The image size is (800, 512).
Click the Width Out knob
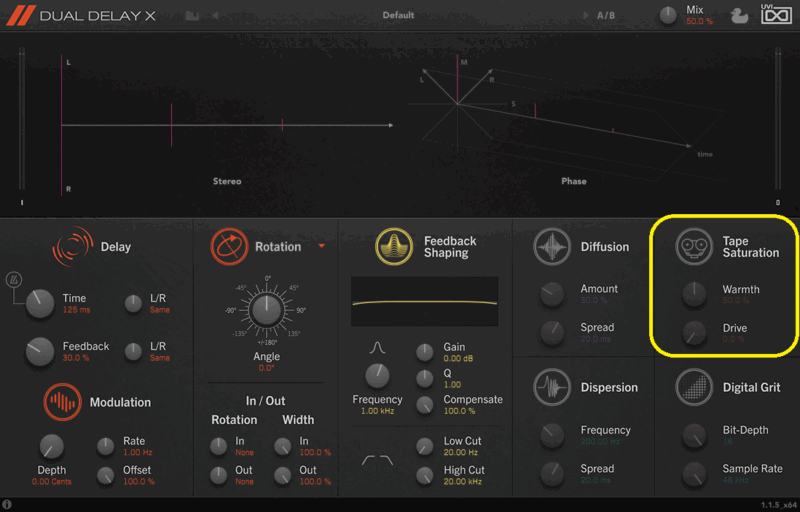[282, 476]
